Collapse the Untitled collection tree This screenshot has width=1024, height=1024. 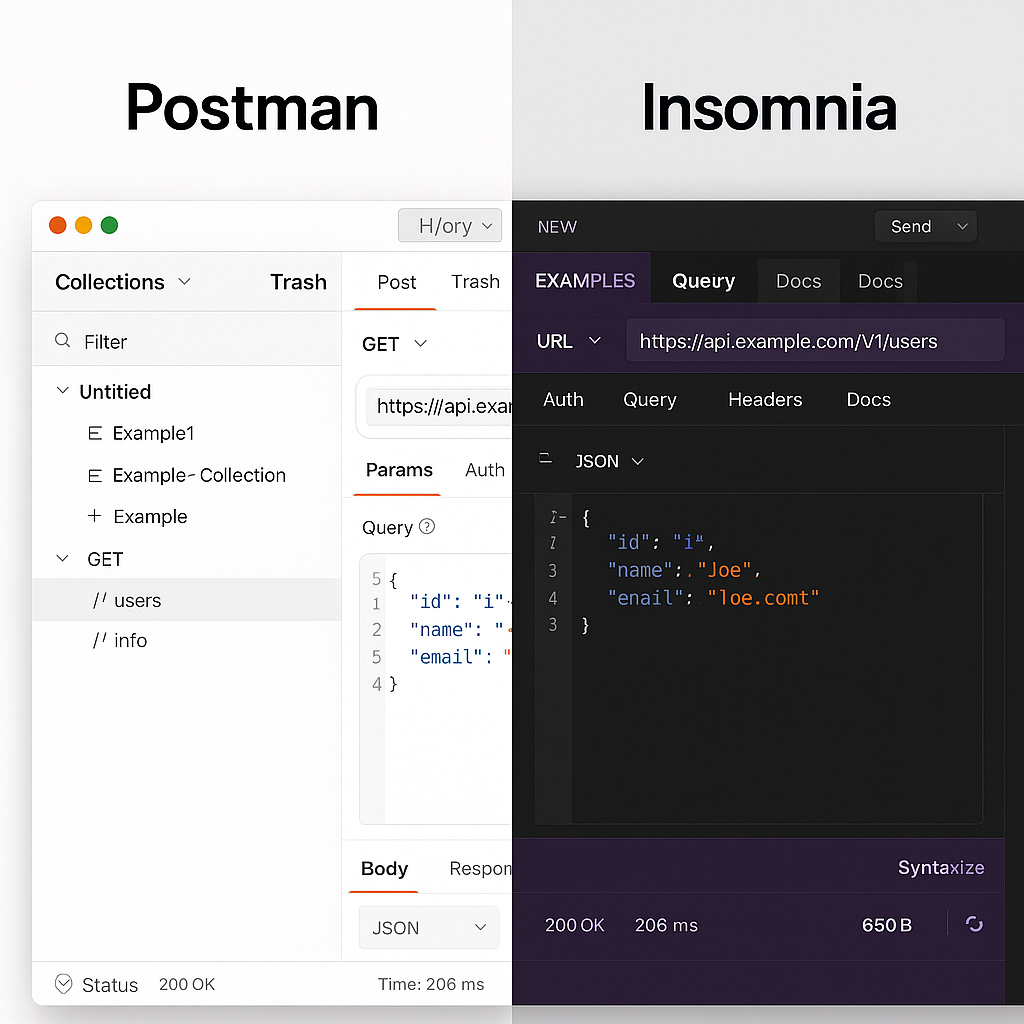click(62, 391)
